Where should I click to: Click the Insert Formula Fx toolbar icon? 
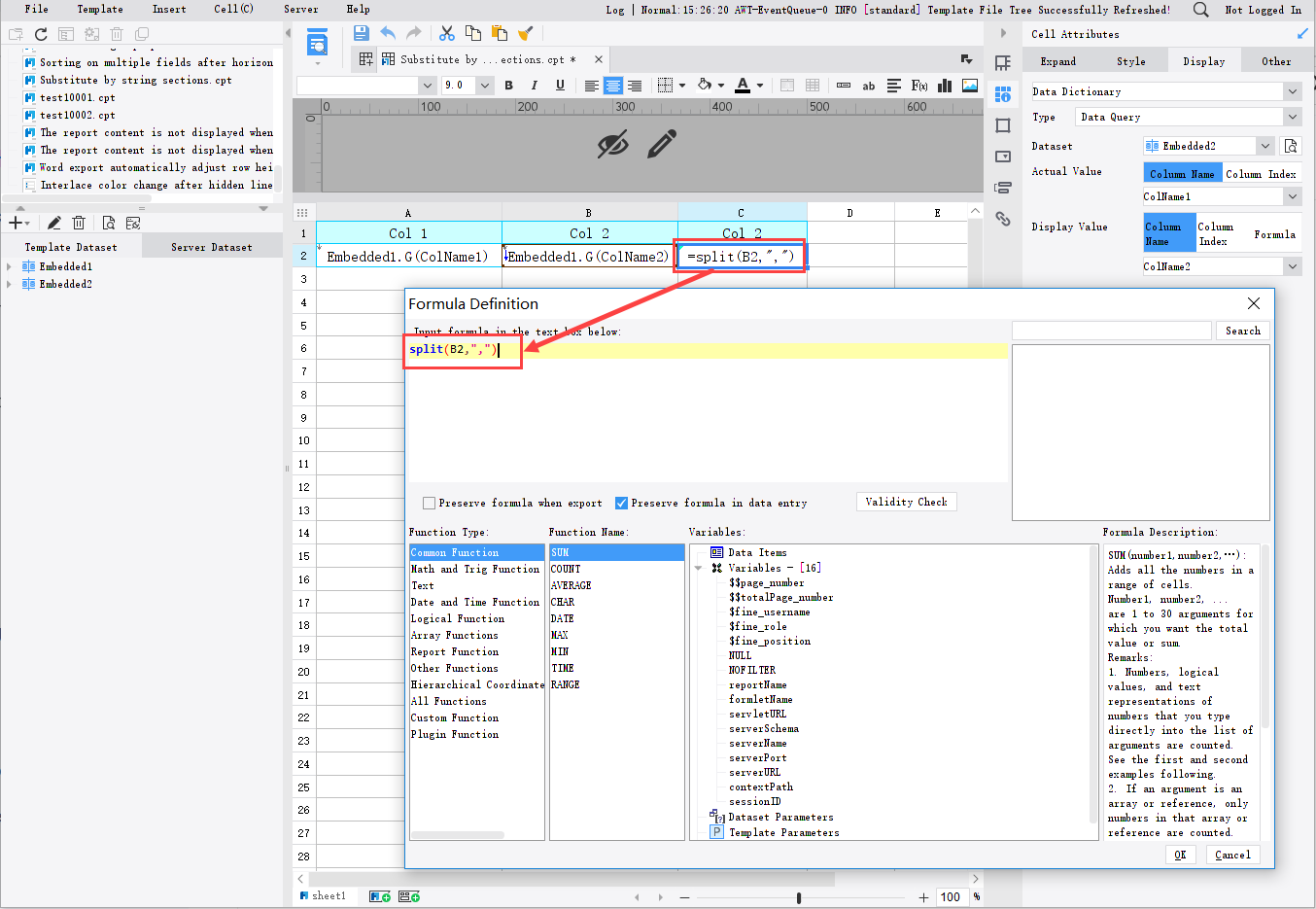[x=918, y=86]
